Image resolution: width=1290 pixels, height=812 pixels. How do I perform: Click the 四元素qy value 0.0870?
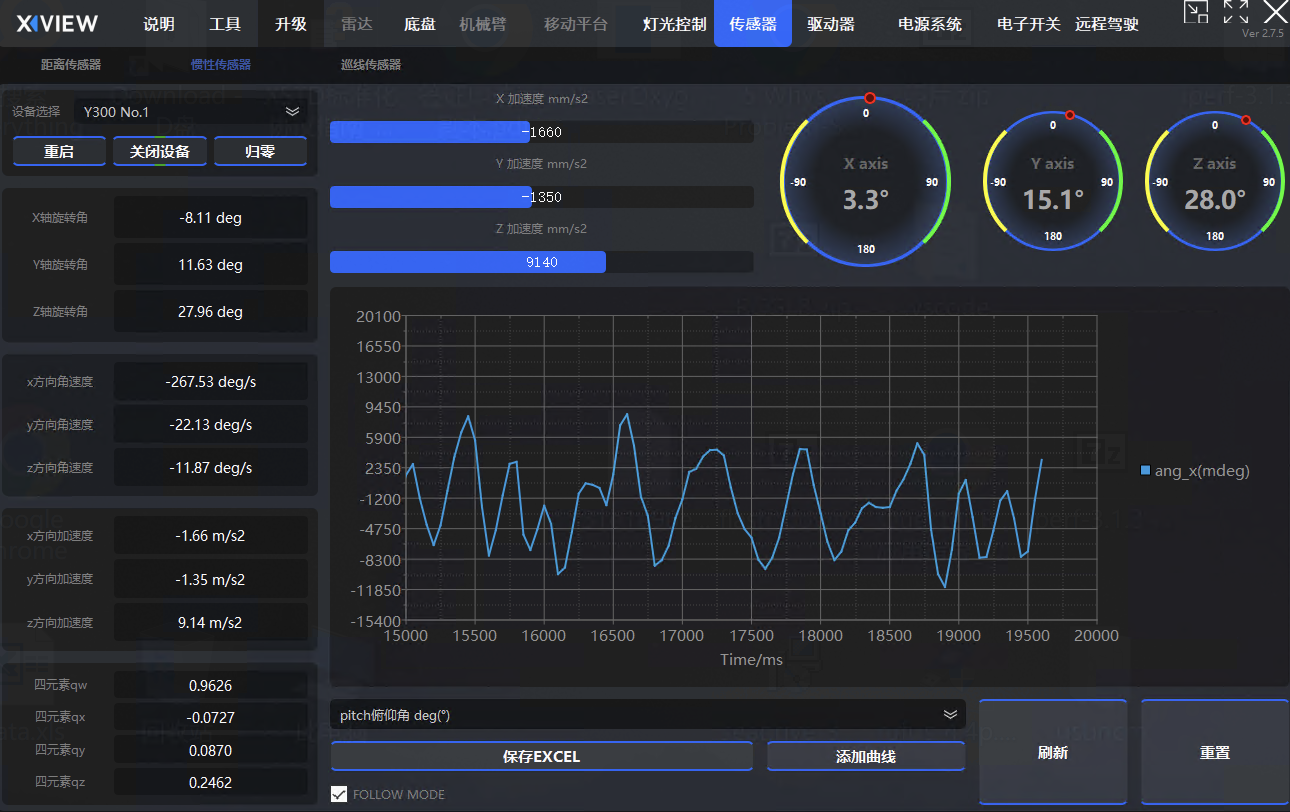(210, 749)
